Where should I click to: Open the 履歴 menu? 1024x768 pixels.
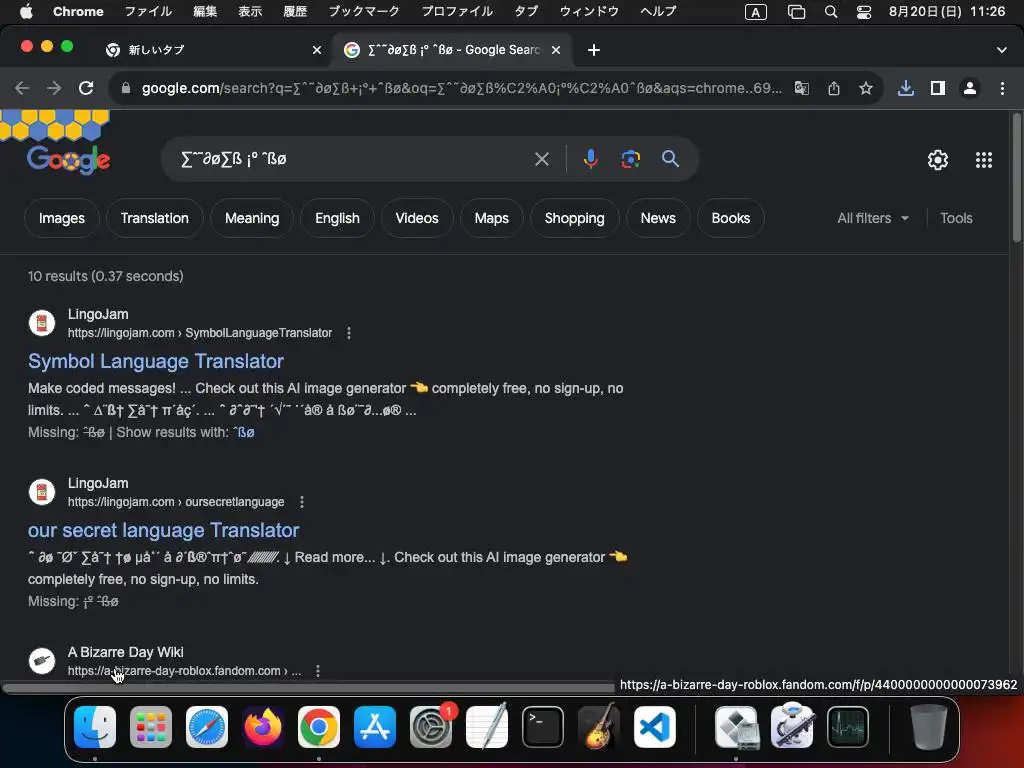[x=295, y=11]
